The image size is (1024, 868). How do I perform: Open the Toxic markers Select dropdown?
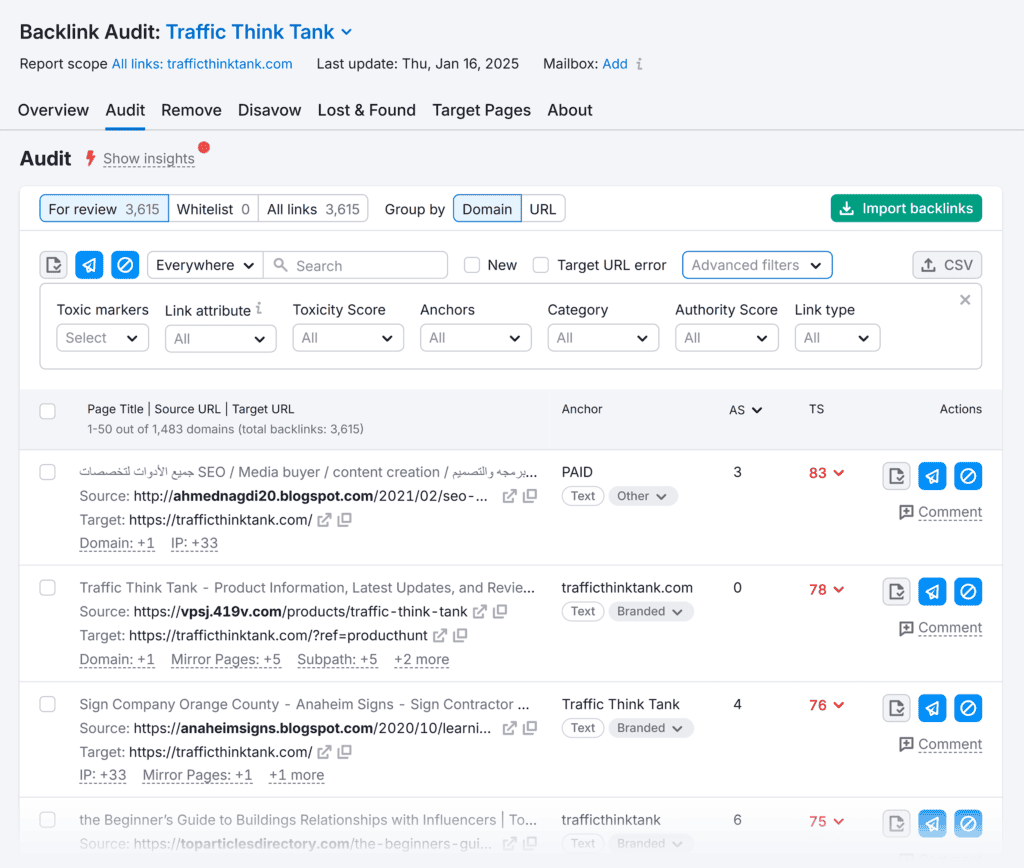pos(102,338)
